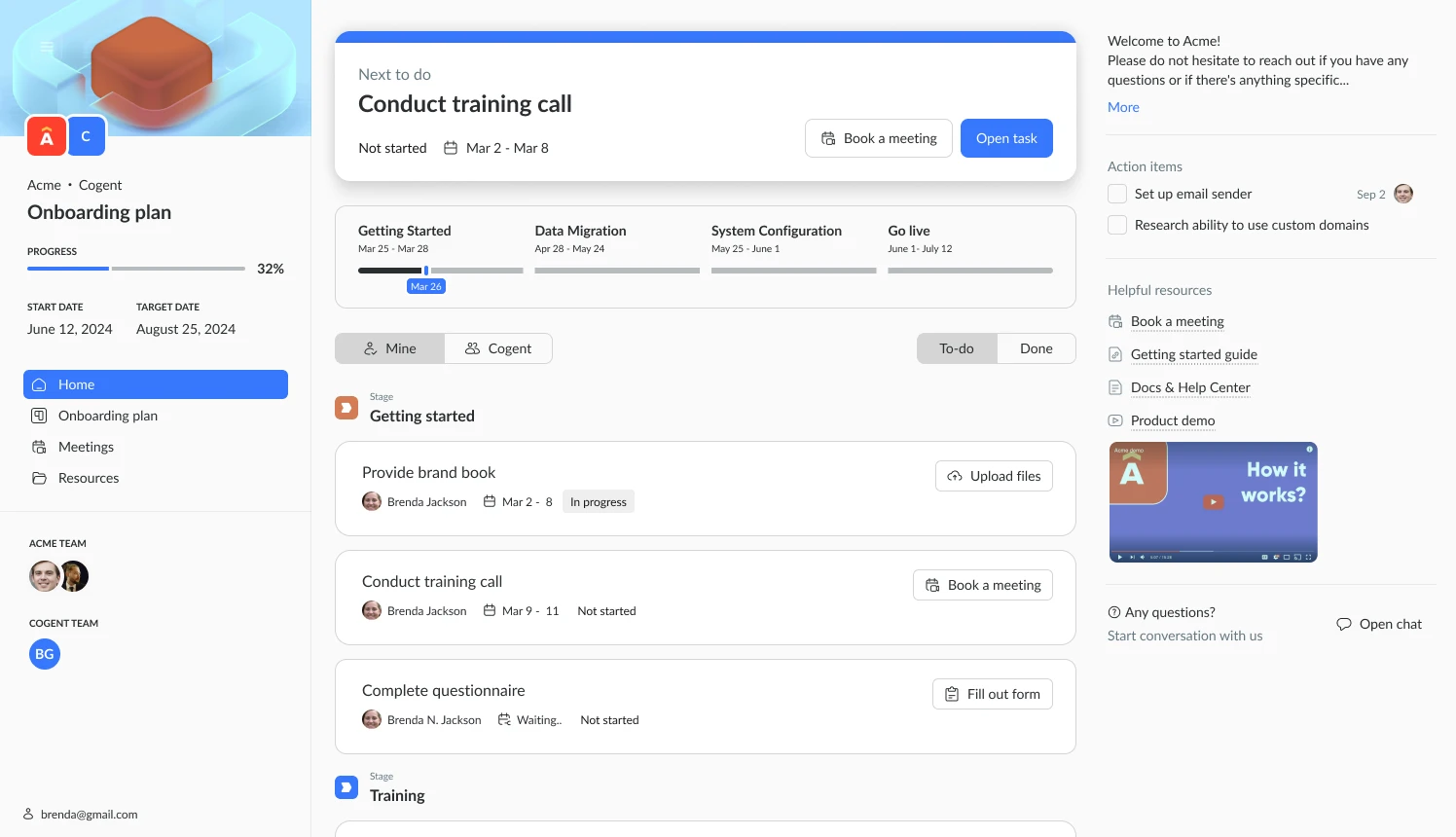Open Docs & Help Center link
Viewport: 1456px width, 837px height.
1190,387
